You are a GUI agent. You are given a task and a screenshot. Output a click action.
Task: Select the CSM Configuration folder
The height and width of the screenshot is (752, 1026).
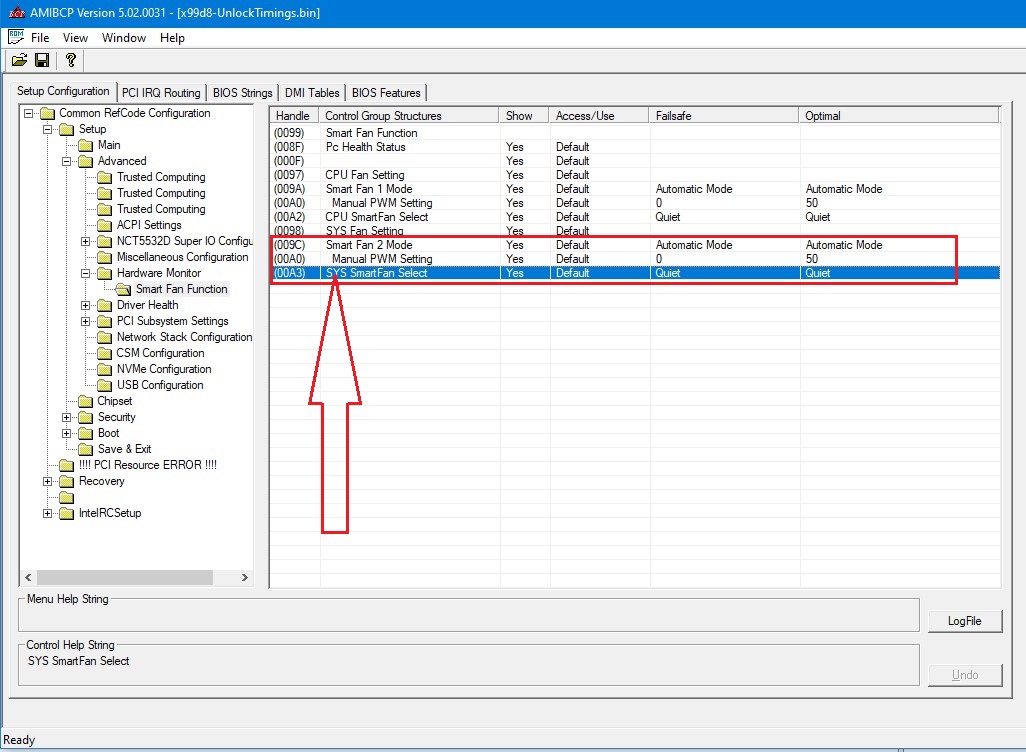click(x=160, y=353)
